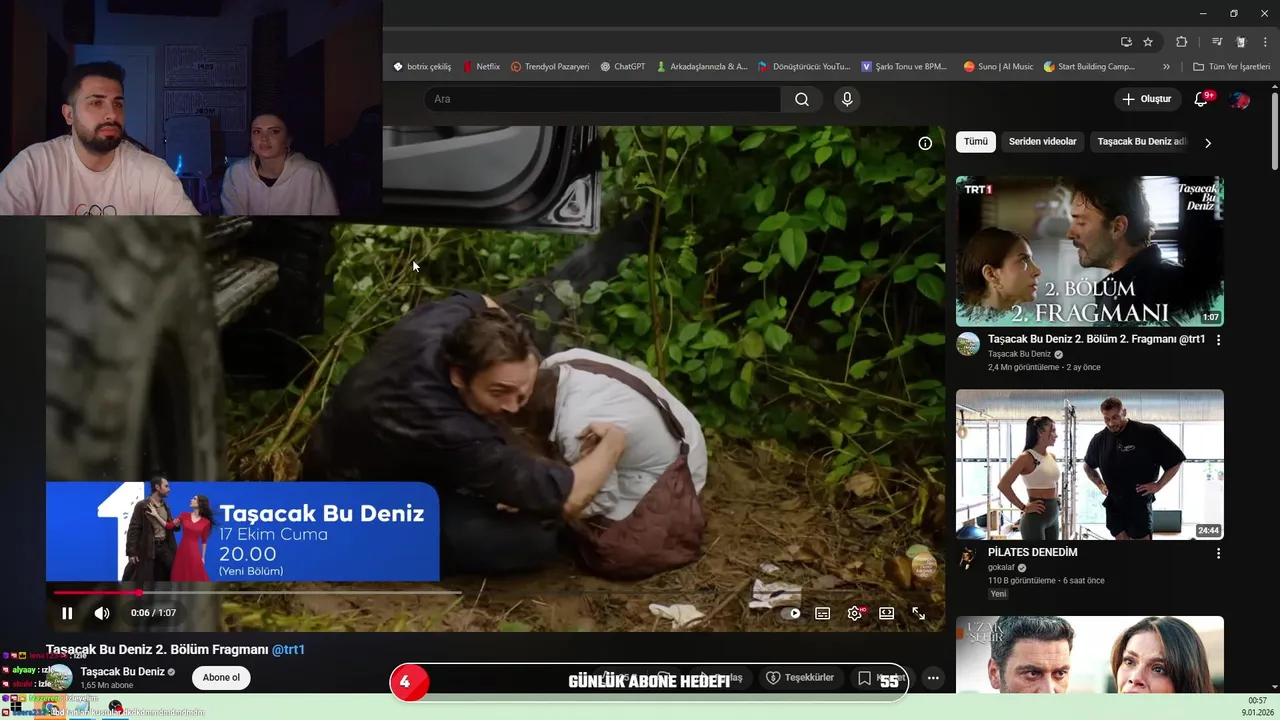The width and height of the screenshot is (1280, 720).
Task: Open the media control icon in toolbar
Action: coord(1217,42)
